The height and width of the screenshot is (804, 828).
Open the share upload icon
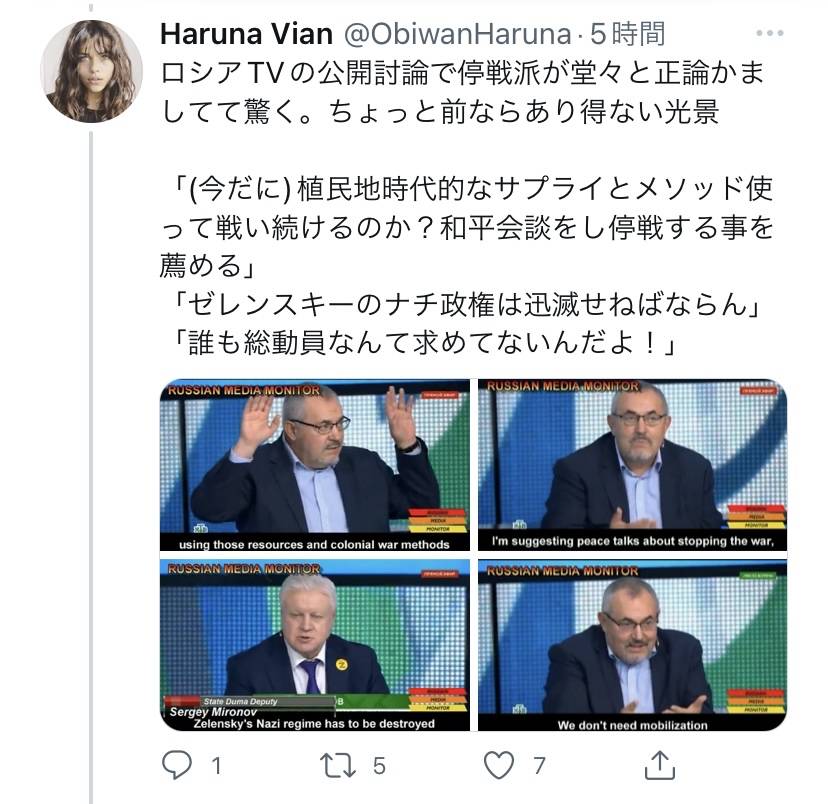pos(660,764)
